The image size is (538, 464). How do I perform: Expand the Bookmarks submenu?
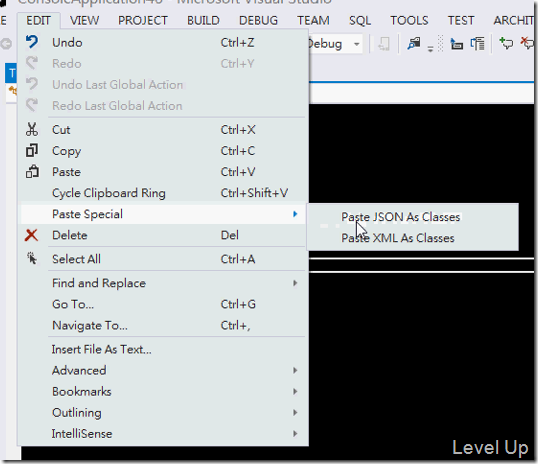coord(295,392)
